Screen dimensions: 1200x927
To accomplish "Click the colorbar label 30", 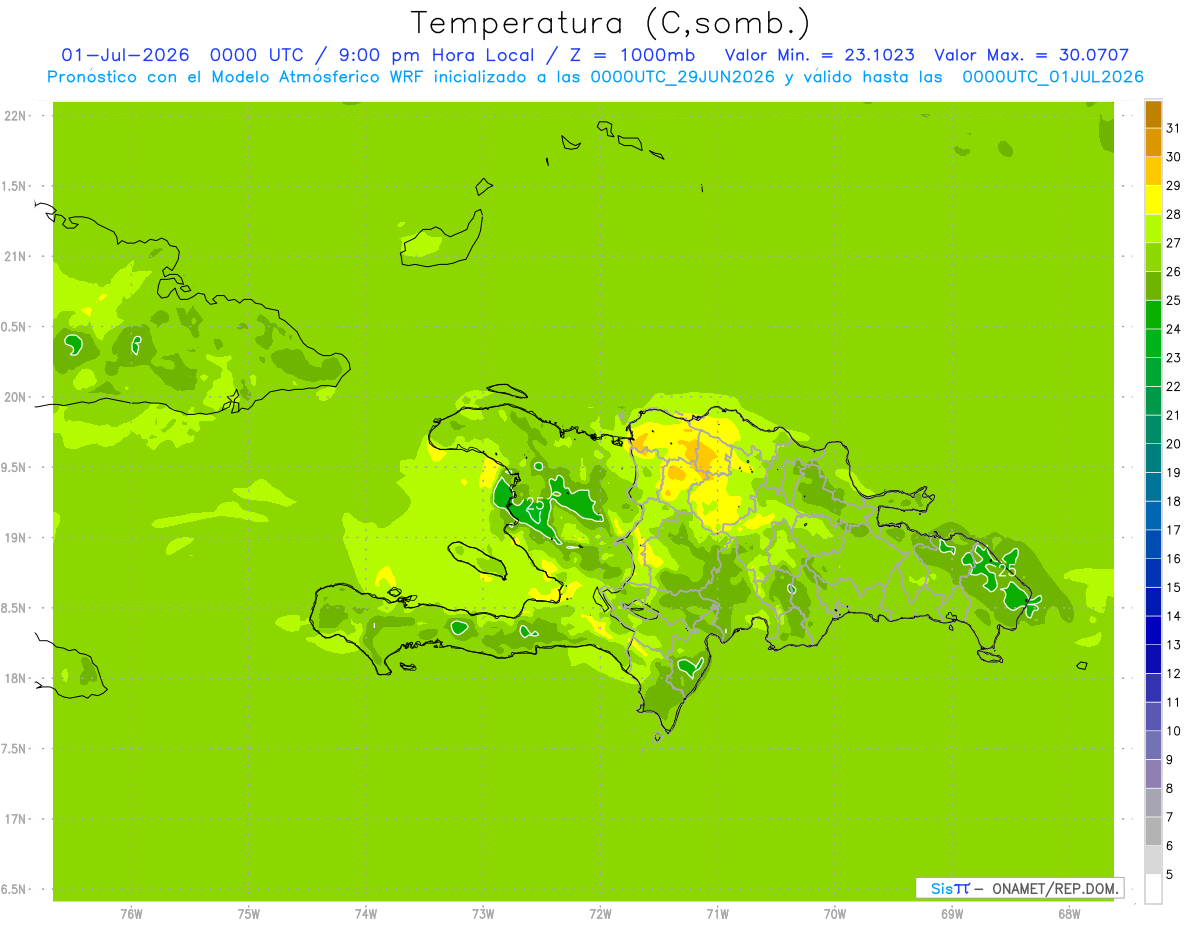I will pyautogui.click(x=1173, y=157).
